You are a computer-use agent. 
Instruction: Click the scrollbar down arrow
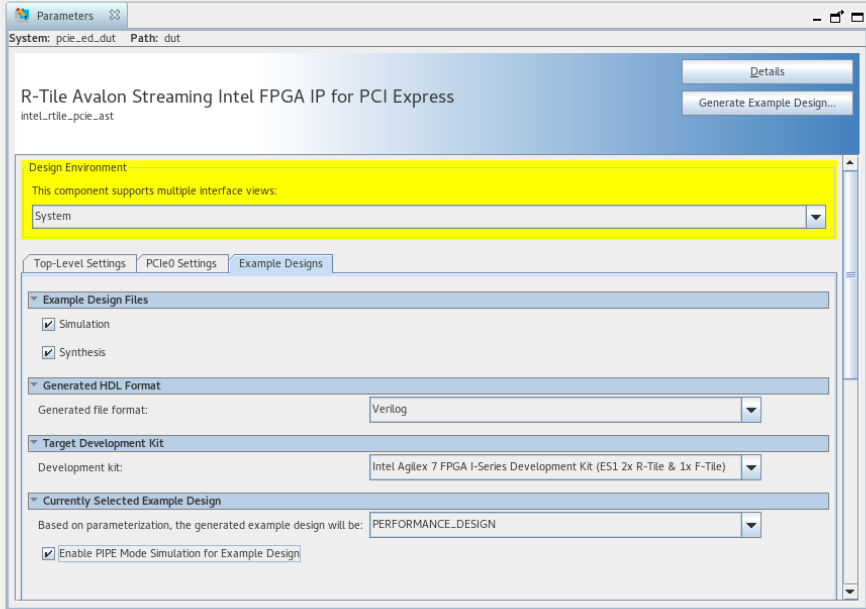coord(850,592)
